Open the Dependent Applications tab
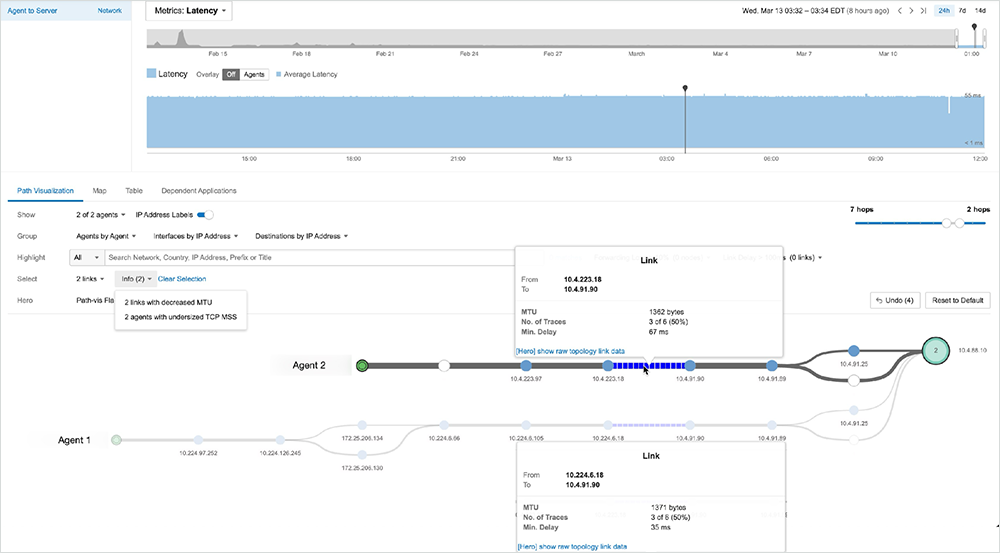This screenshot has width=1000, height=553. pos(198,190)
